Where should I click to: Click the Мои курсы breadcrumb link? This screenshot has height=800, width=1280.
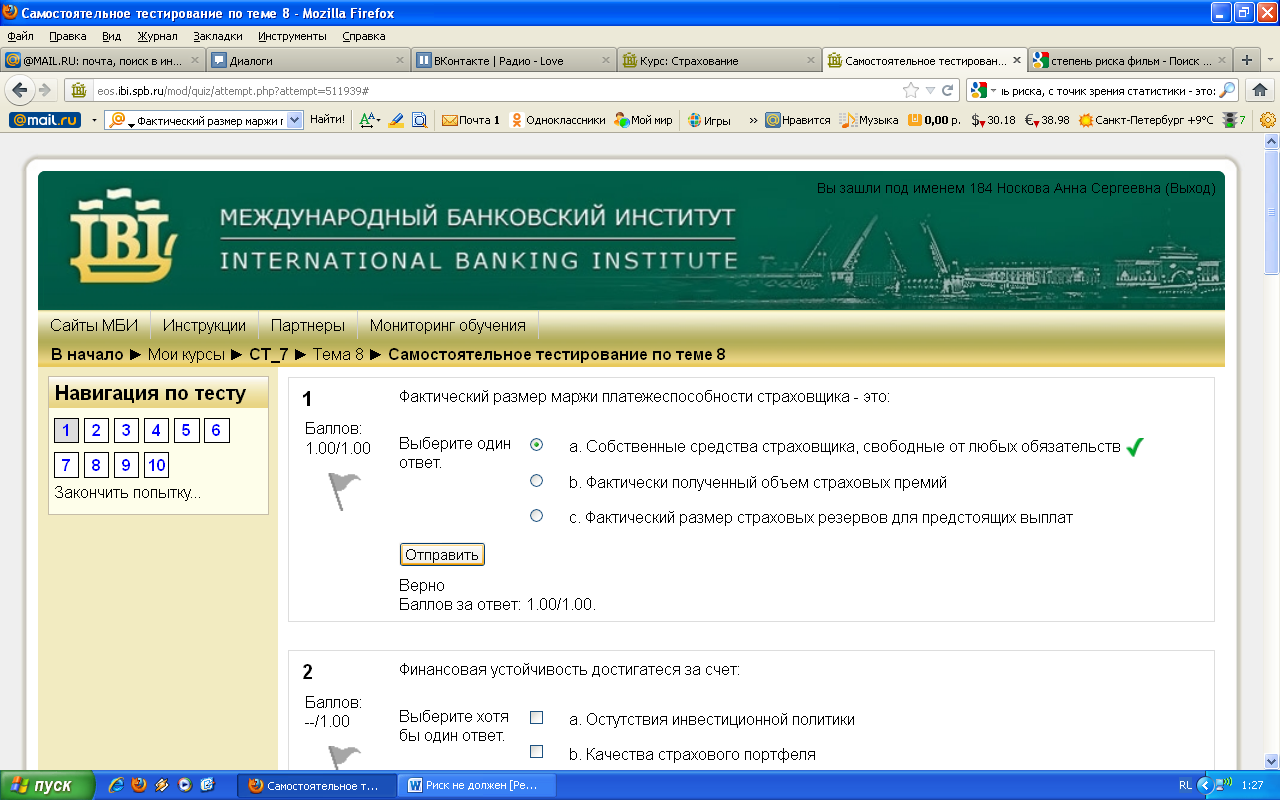(x=186, y=354)
